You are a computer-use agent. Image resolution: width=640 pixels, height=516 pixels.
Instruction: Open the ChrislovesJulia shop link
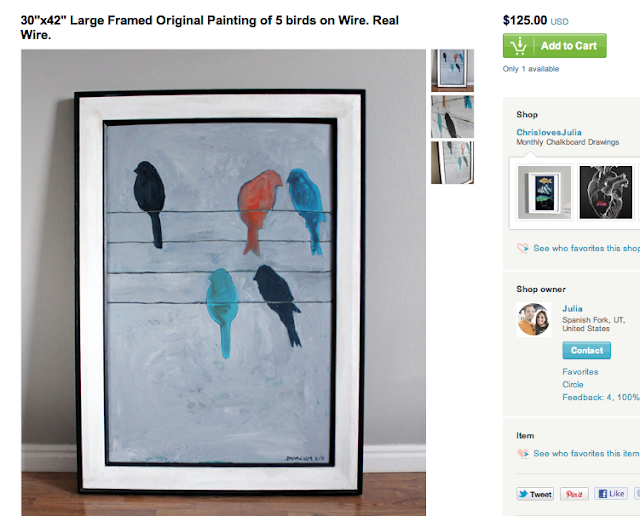tap(549, 132)
